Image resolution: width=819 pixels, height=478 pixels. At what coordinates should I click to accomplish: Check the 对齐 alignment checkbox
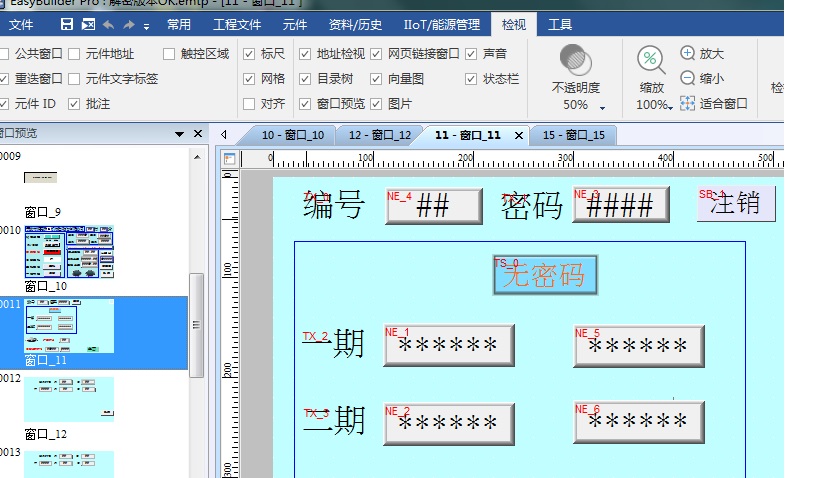(249, 104)
